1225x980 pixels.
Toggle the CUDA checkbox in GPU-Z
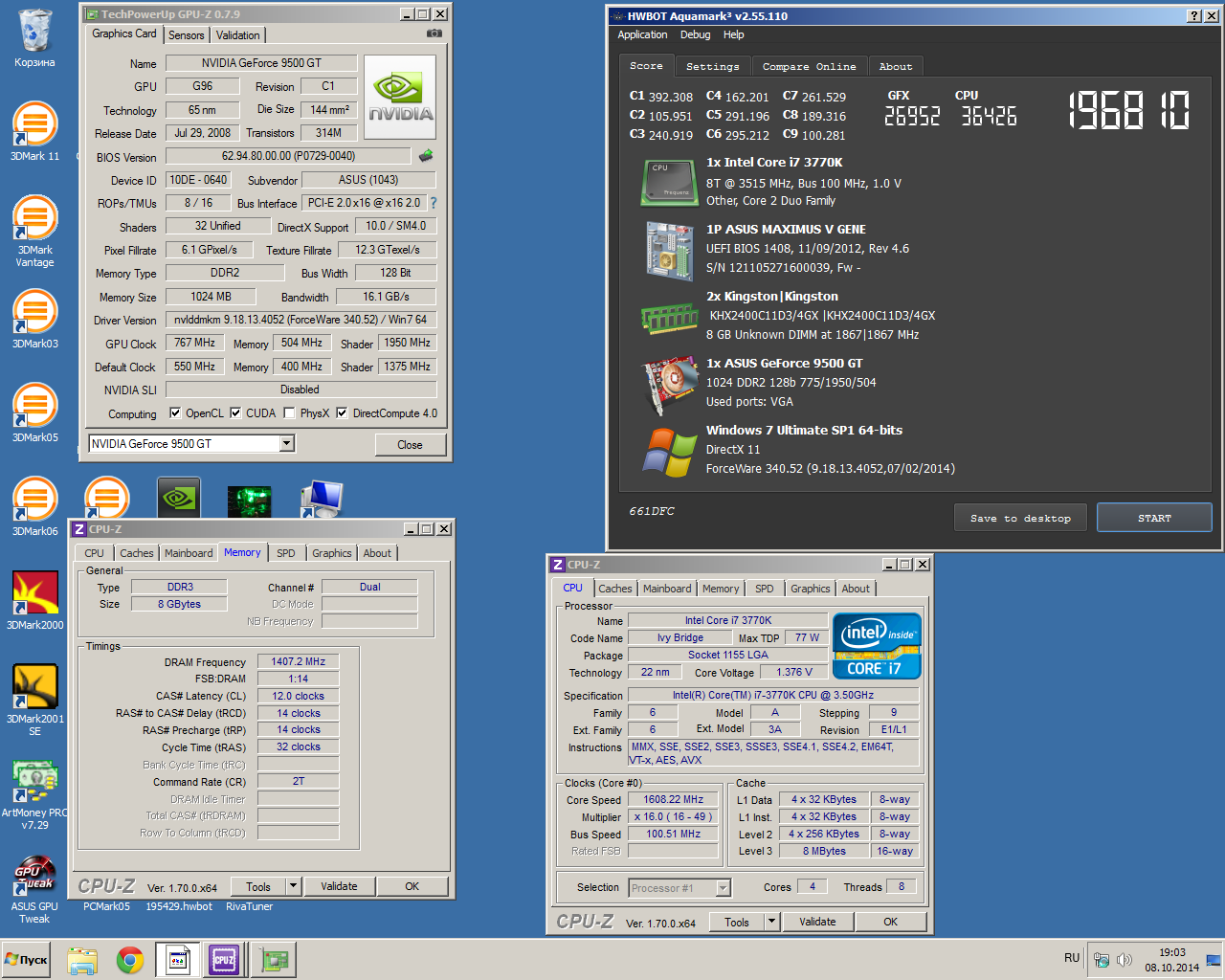click(235, 413)
